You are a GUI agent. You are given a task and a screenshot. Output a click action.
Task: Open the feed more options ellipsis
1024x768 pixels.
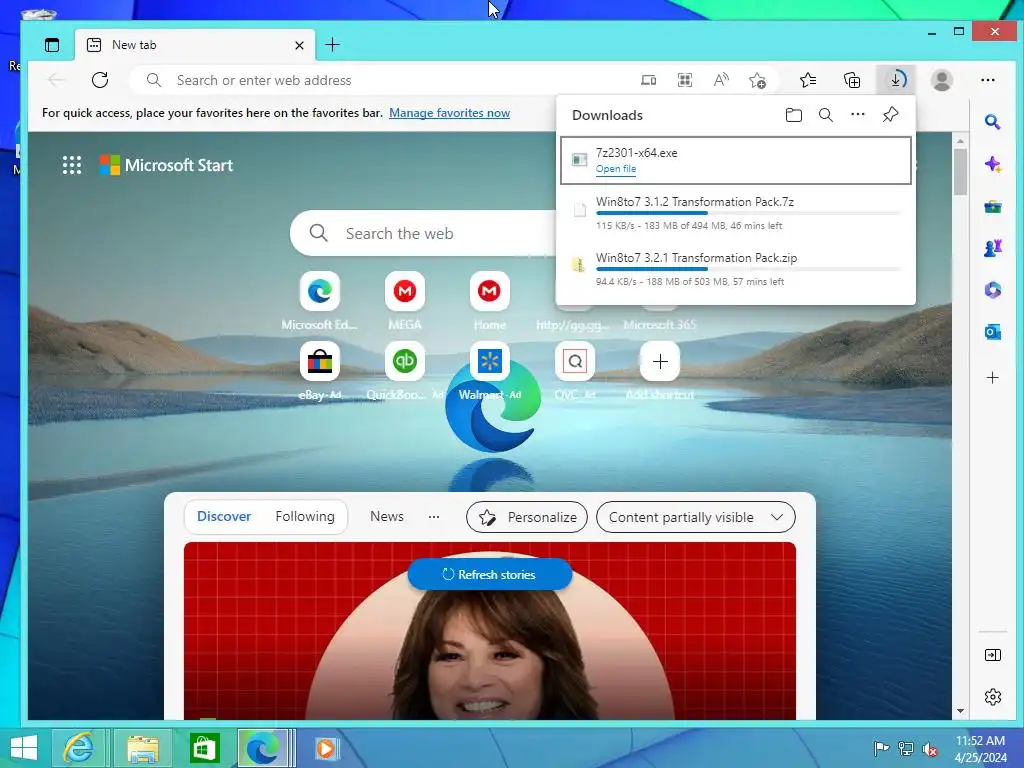coord(434,517)
